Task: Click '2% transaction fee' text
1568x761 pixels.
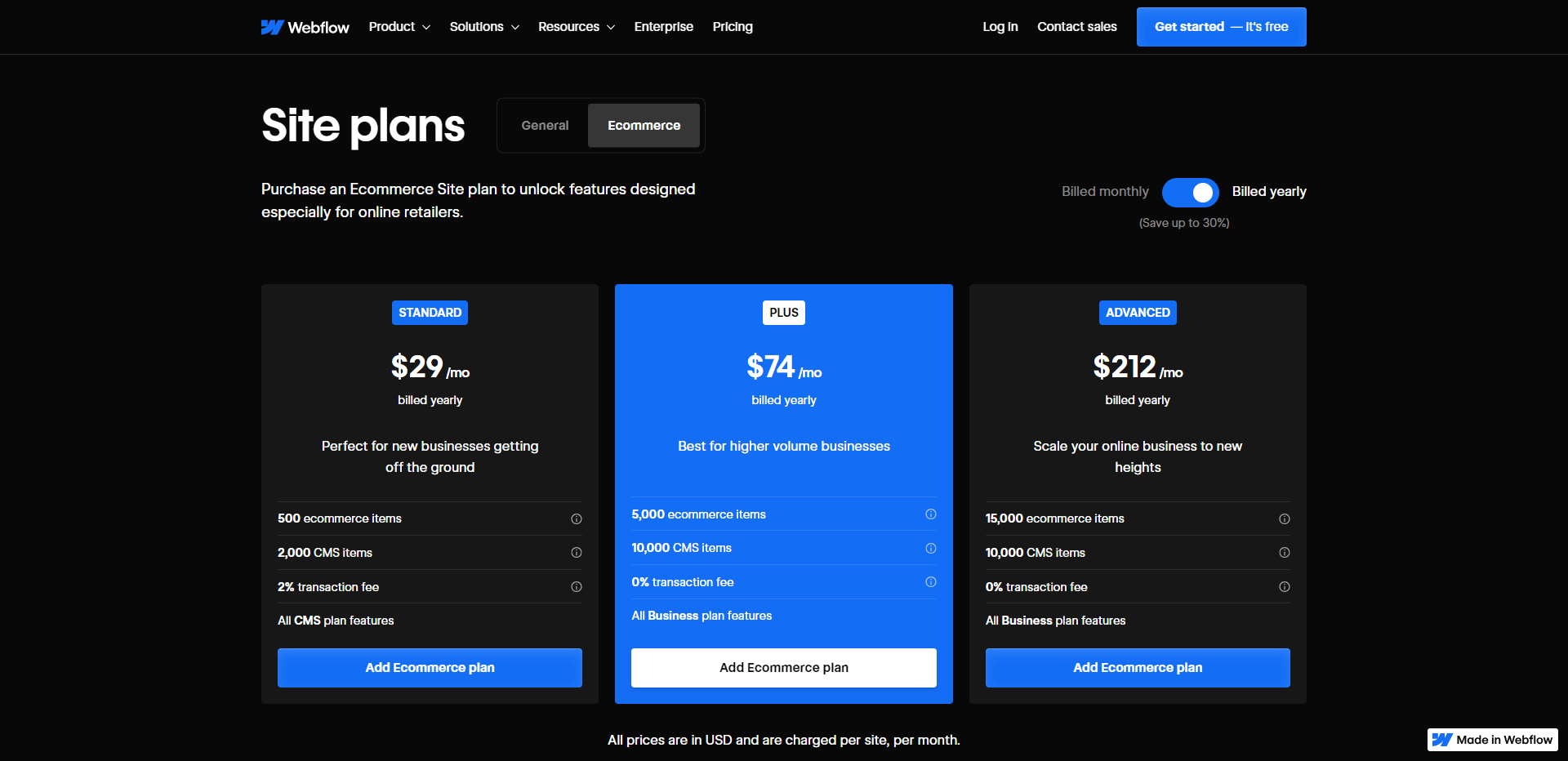Action: point(328,587)
